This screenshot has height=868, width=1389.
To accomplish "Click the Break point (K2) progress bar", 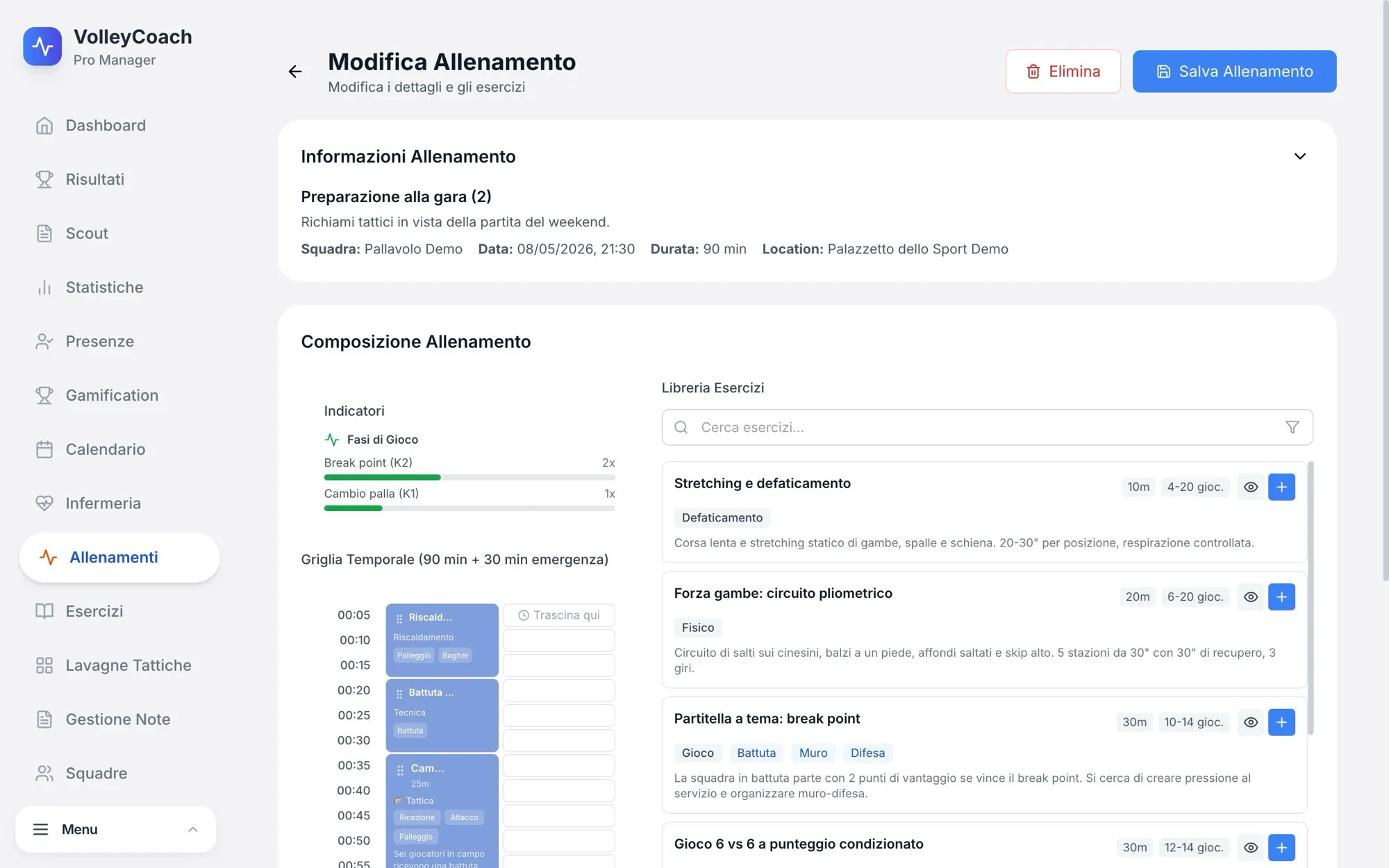I will click(469, 478).
